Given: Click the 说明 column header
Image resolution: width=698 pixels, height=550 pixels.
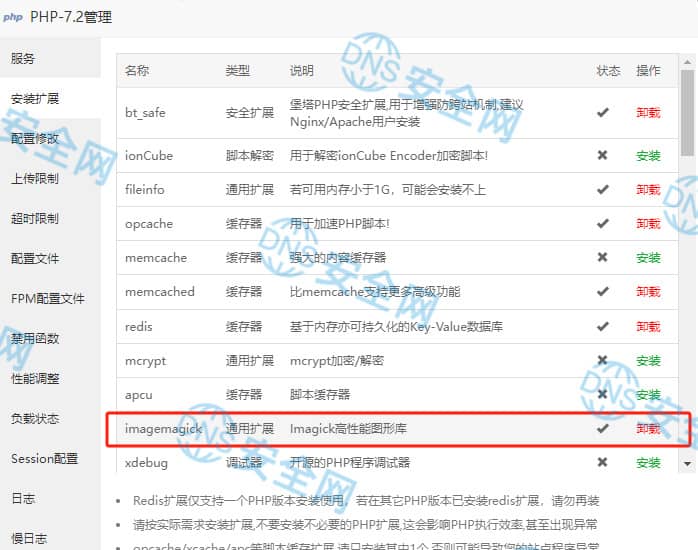Looking at the screenshot, I should (x=301, y=70).
